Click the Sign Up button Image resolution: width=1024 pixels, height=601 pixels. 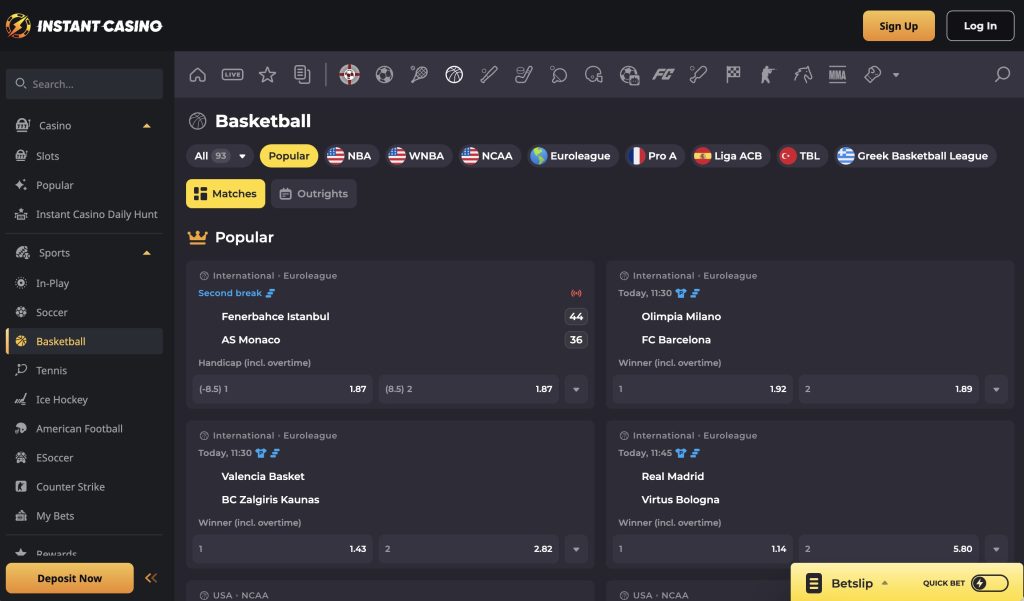898,25
